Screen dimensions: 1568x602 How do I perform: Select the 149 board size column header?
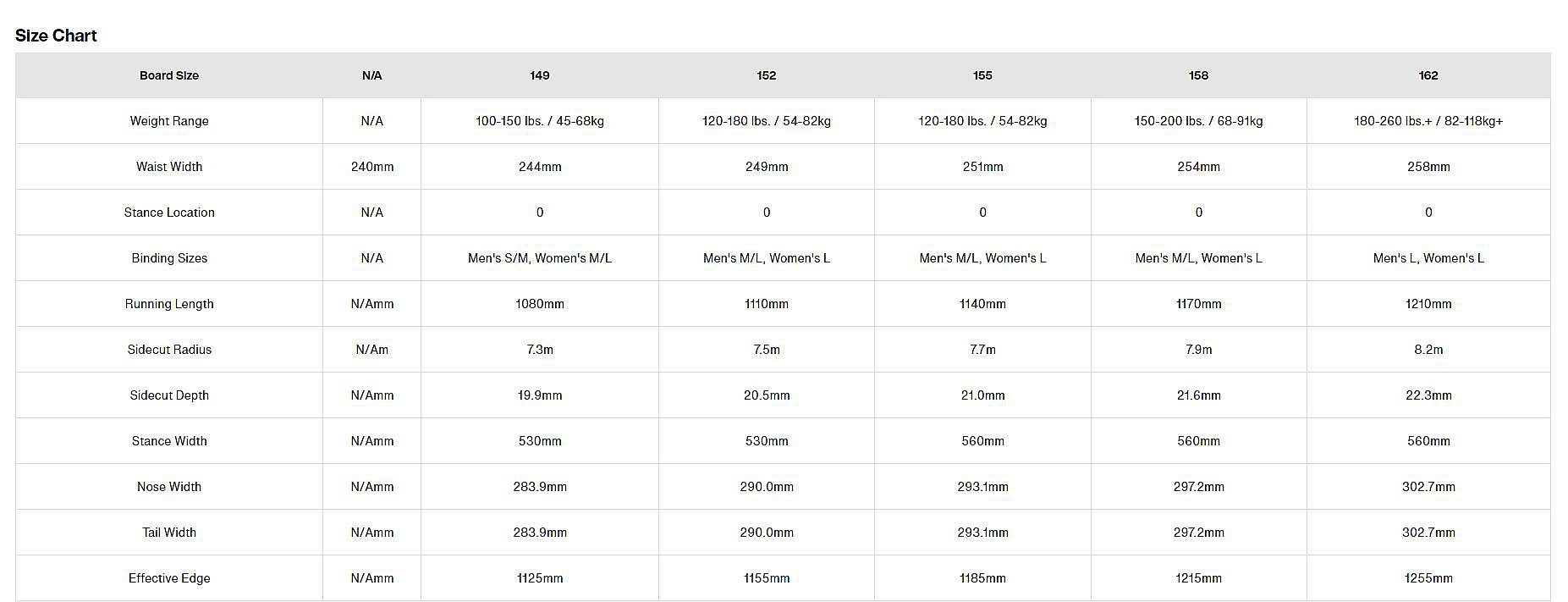(540, 75)
